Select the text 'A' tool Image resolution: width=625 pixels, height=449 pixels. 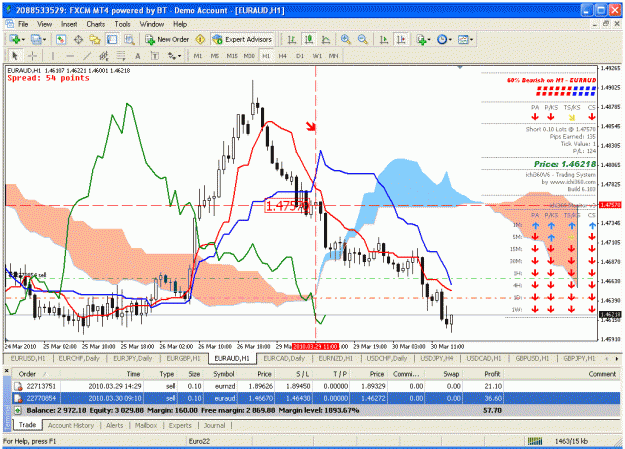tap(138, 56)
